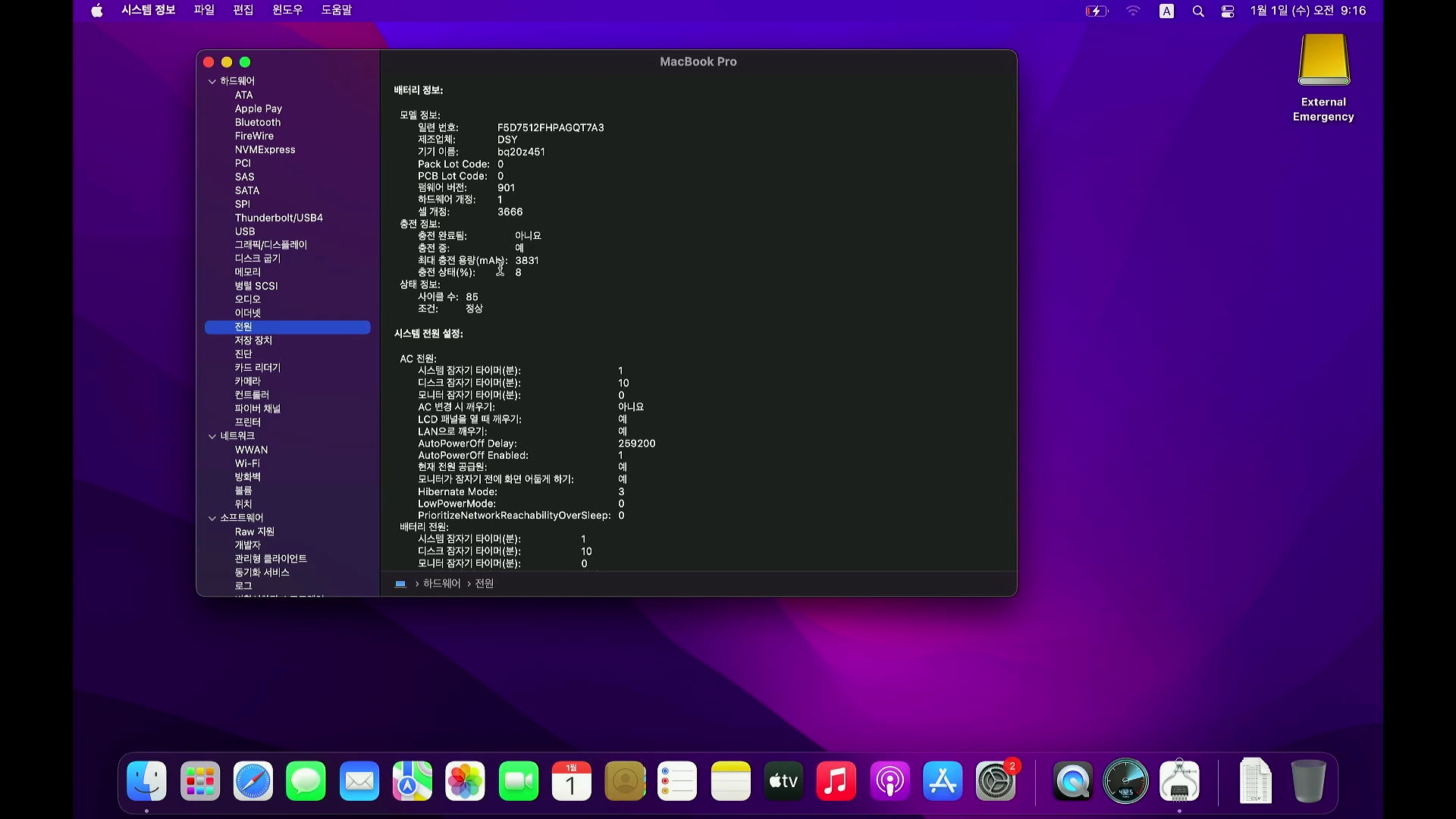Open Podcasts app in dock
The height and width of the screenshot is (819, 1456).
(890, 781)
